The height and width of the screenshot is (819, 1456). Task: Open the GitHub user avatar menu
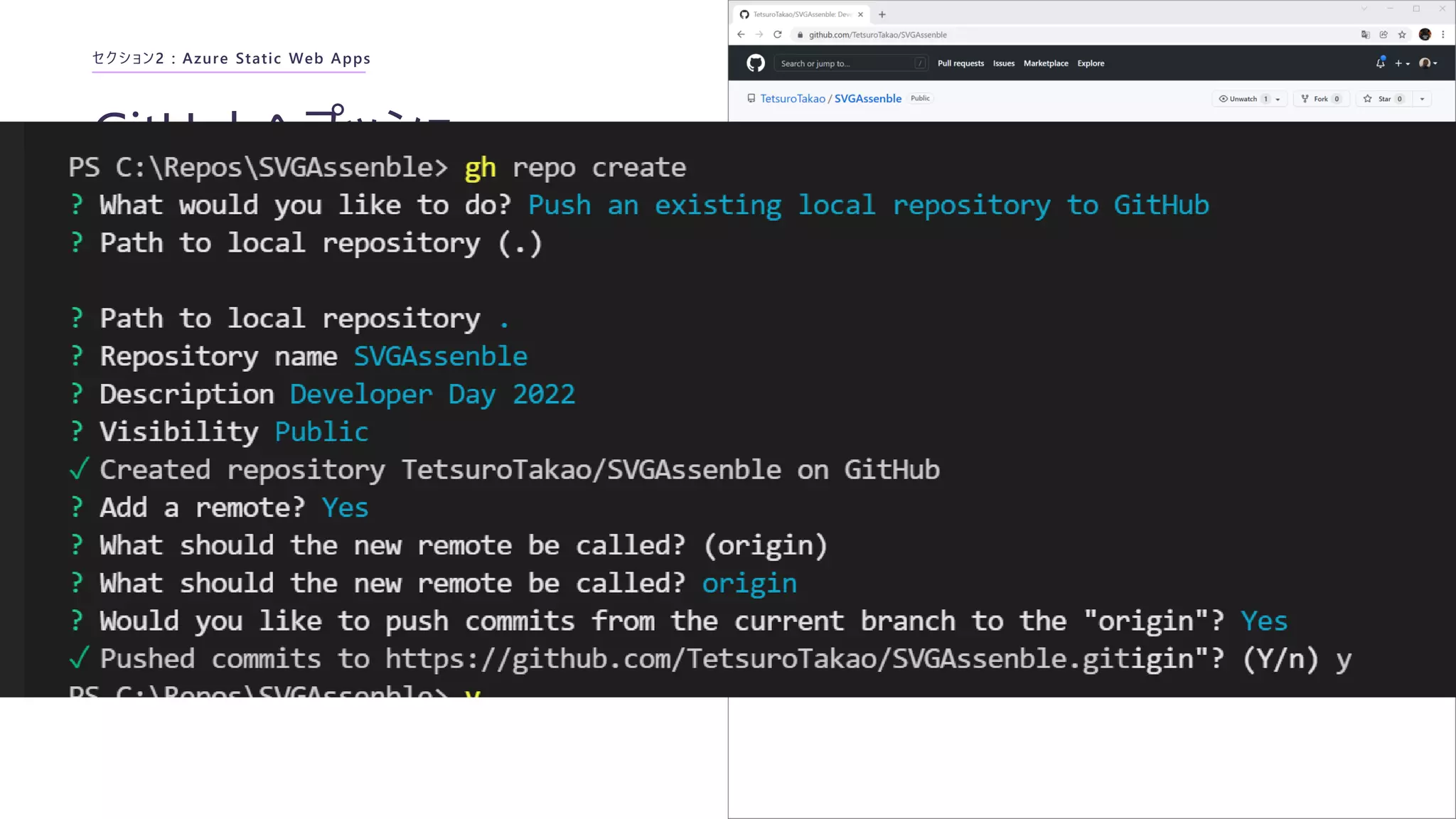tap(1428, 63)
